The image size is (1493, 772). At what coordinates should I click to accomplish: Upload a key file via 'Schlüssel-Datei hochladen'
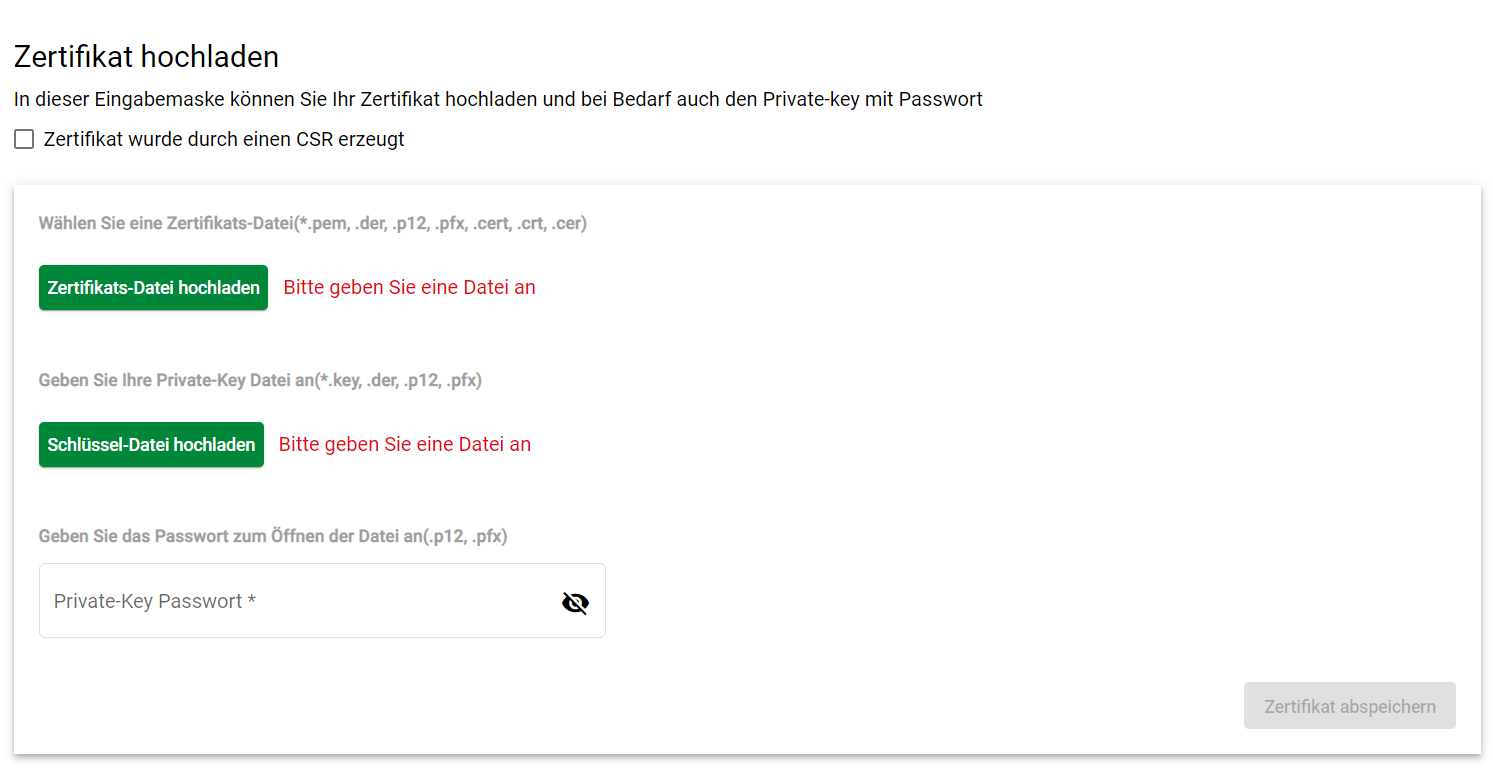[151, 444]
